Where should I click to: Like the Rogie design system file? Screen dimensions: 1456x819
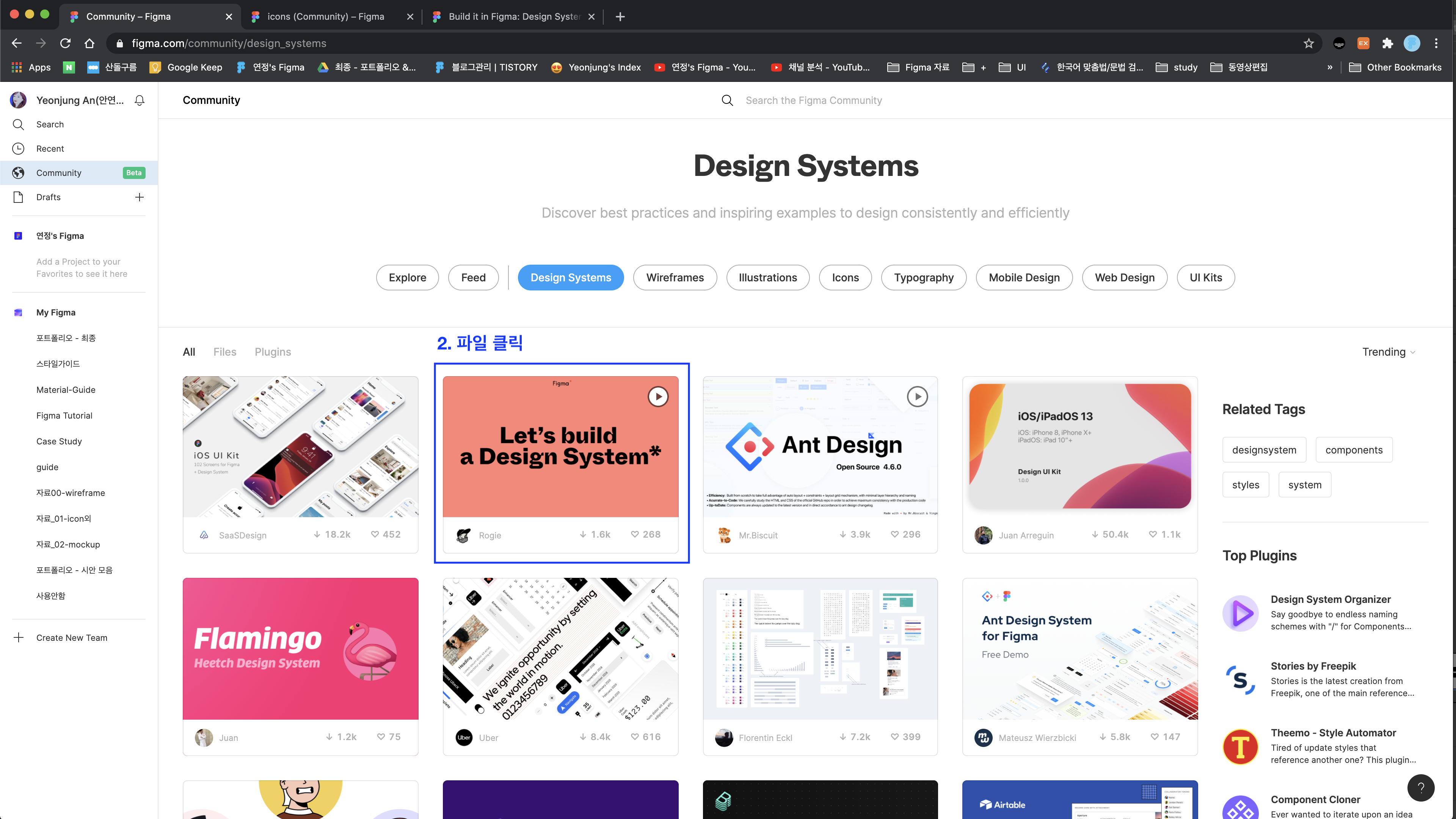tap(635, 535)
